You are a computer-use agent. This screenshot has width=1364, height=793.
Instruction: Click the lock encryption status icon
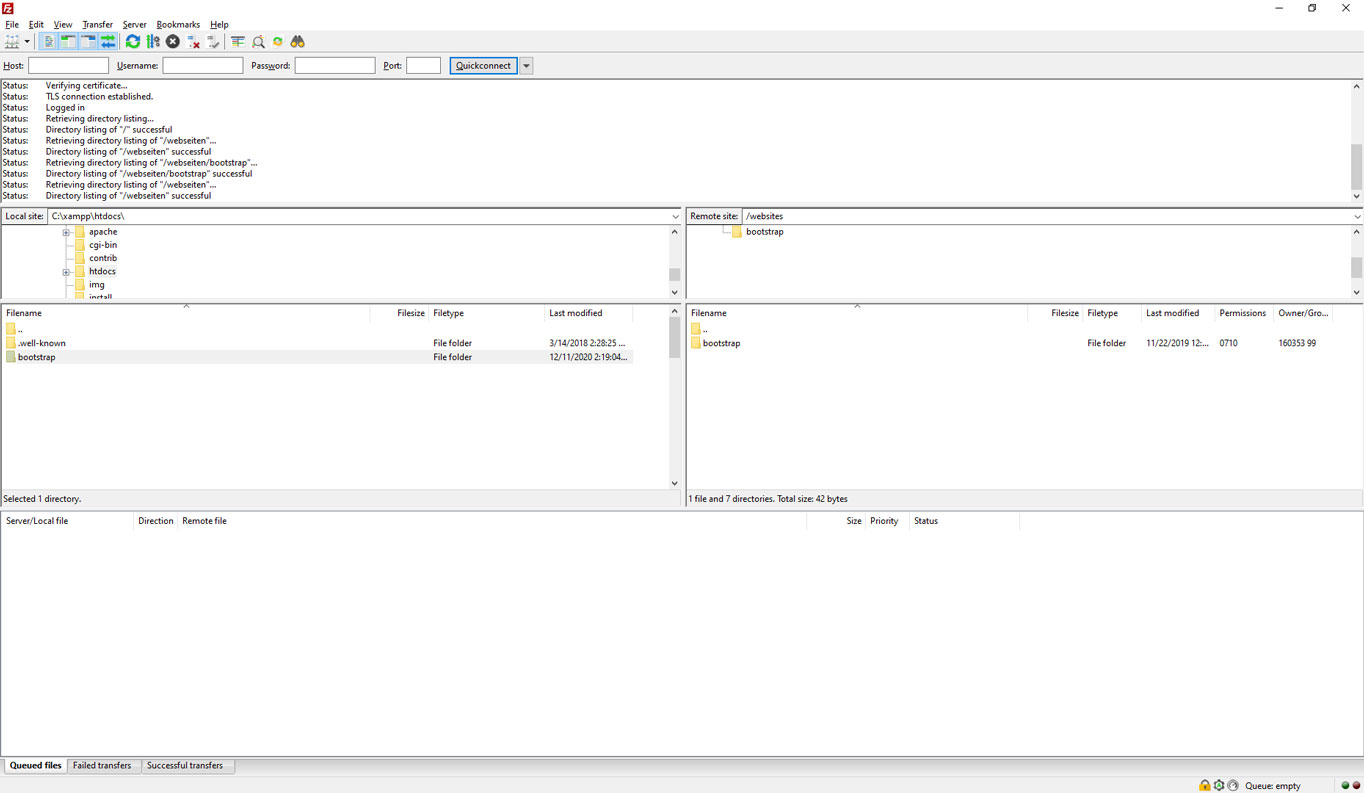[1205, 786]
